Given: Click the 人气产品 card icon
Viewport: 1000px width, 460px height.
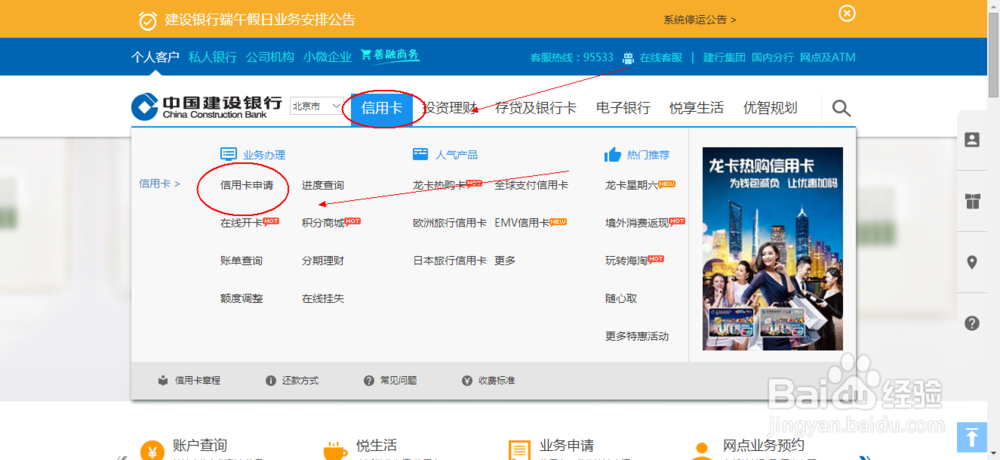Looking at the screenshot, I should tap(420, 154).
